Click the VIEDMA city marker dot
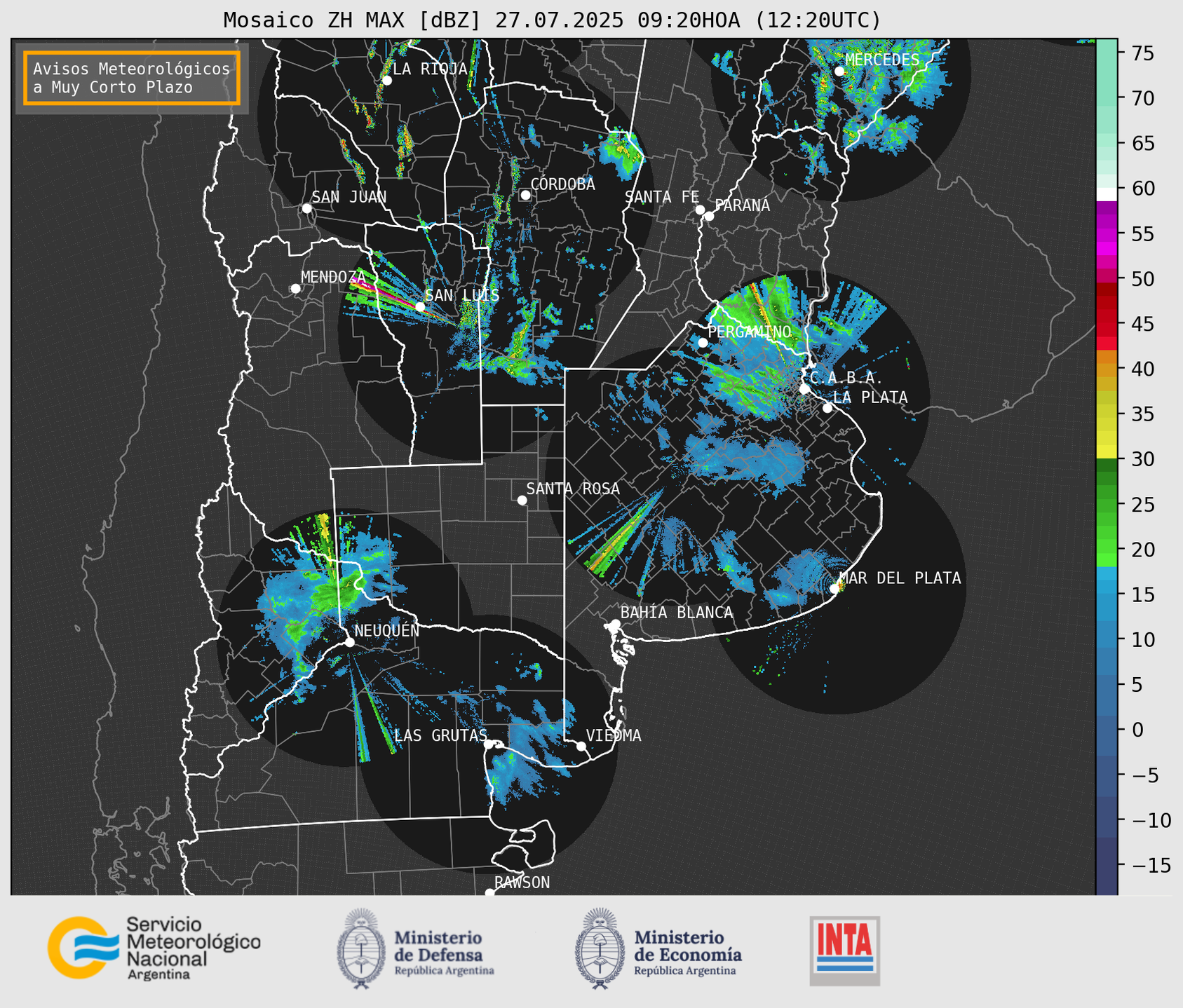 click(x=581, y=746)
